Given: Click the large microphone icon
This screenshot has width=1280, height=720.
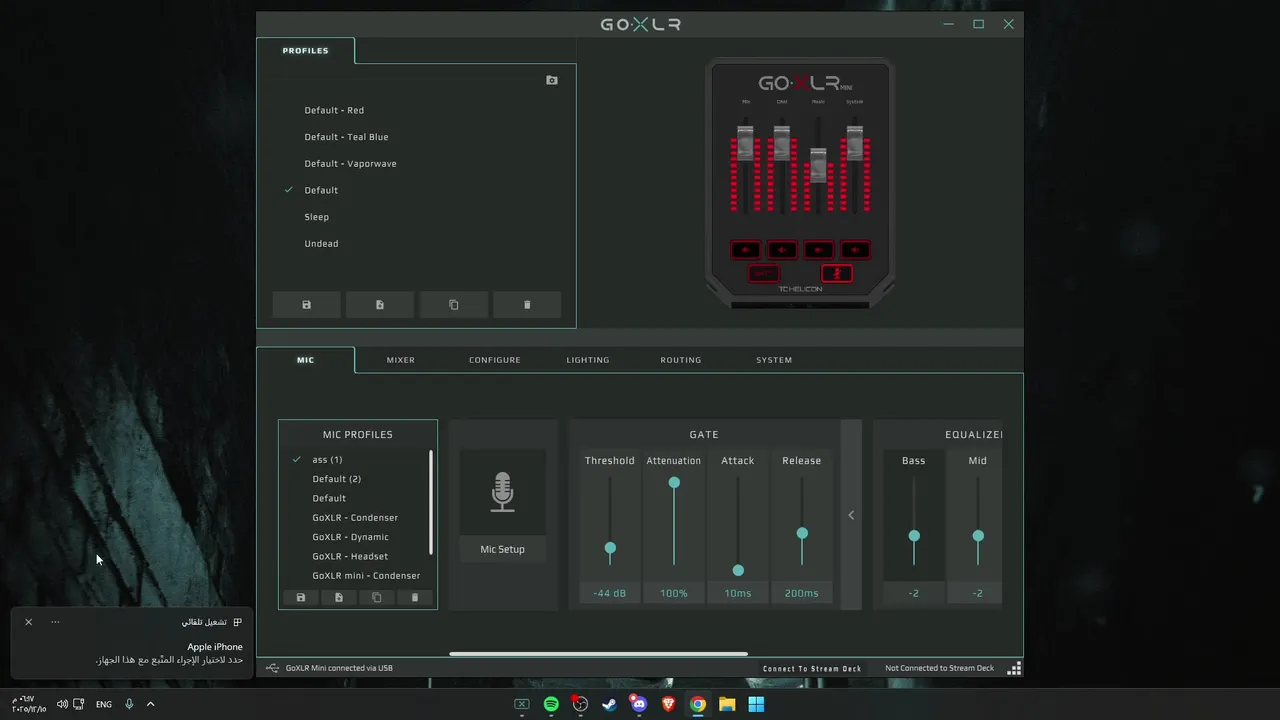Looking at the screenshot, I should (x=502, y=492).
